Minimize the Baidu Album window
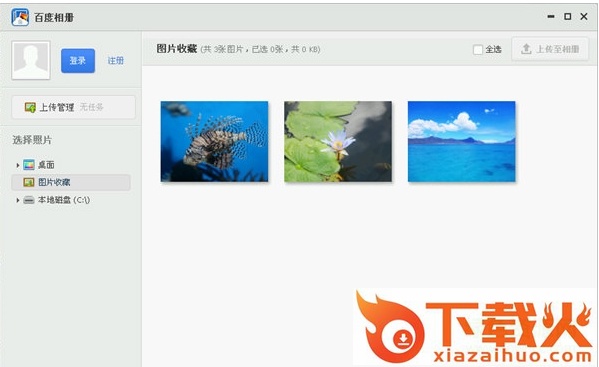The height and width of the screenshot is (367, 599). tap(550, 16)
